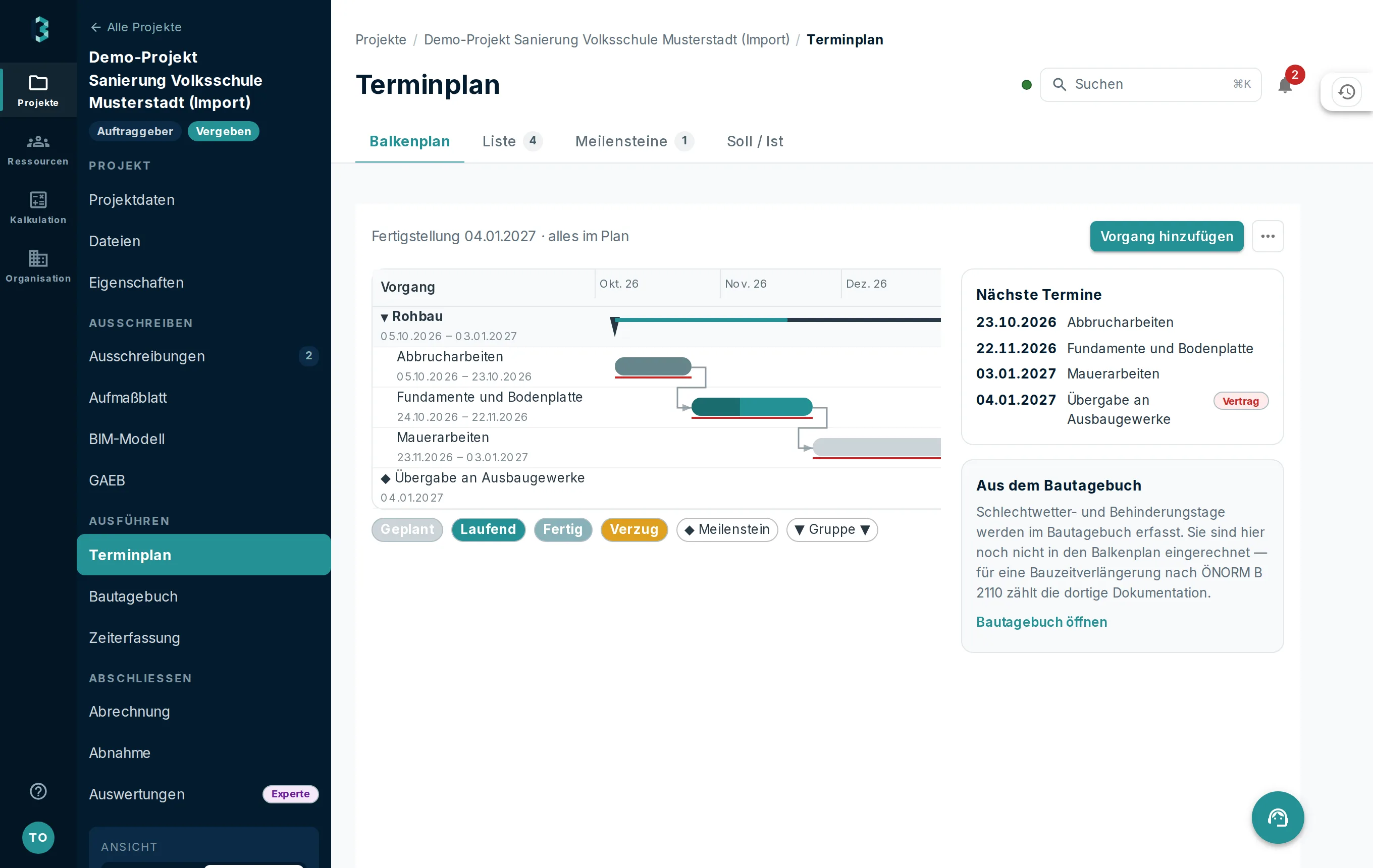Collapse the Rohbau group row
The height and width of the screenshot is (868, 1373).
(384, 317)
